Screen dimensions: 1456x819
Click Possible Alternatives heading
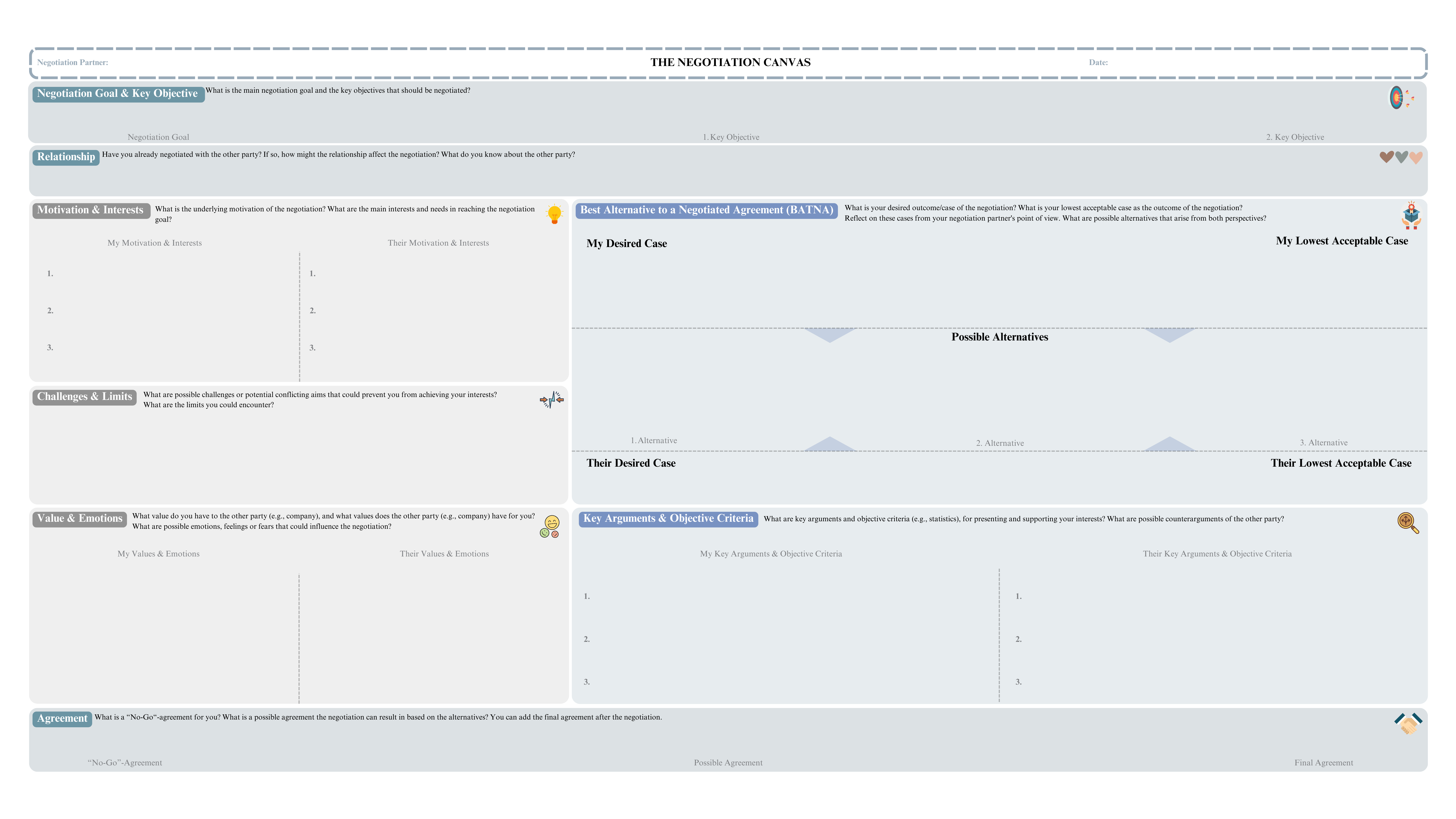point(999,338)
